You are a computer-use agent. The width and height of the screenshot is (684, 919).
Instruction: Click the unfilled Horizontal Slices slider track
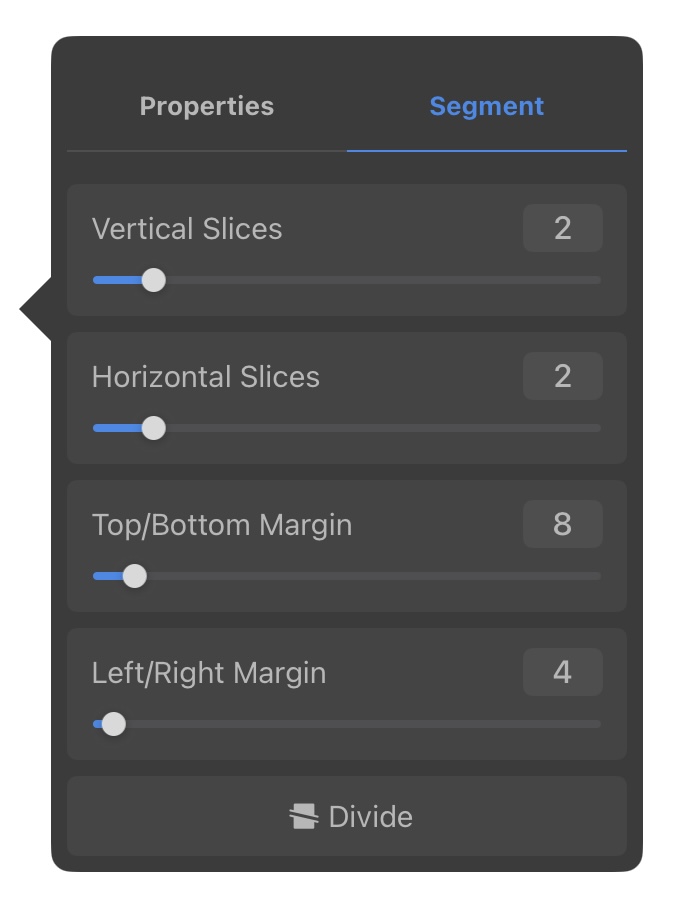click(x=383, y=428)
